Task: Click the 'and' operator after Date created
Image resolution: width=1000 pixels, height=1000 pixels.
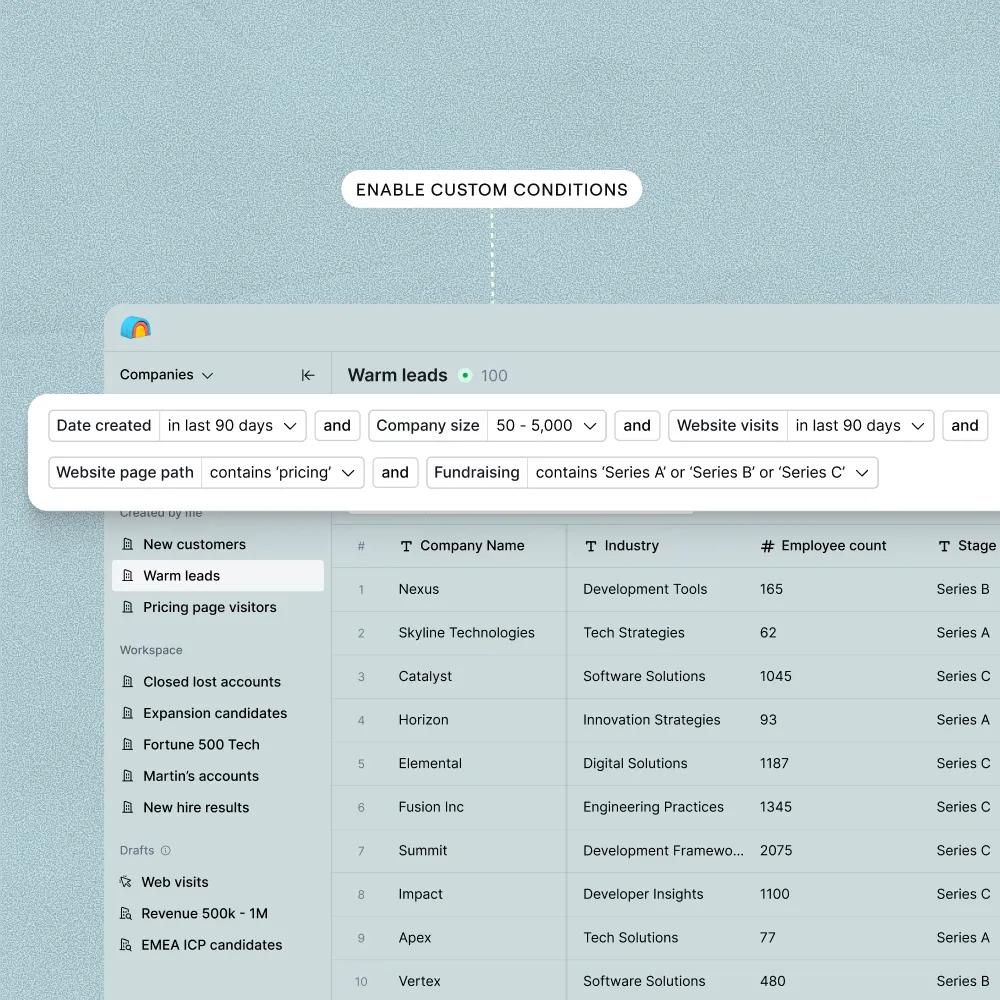Action: [x=337, y=425]
